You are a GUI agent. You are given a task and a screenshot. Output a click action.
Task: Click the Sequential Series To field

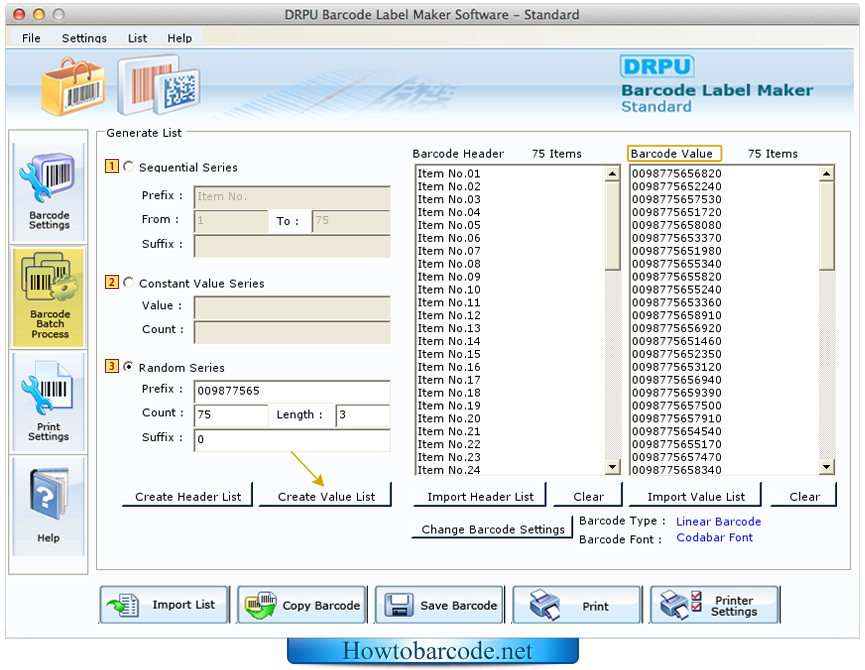point(351,221)
